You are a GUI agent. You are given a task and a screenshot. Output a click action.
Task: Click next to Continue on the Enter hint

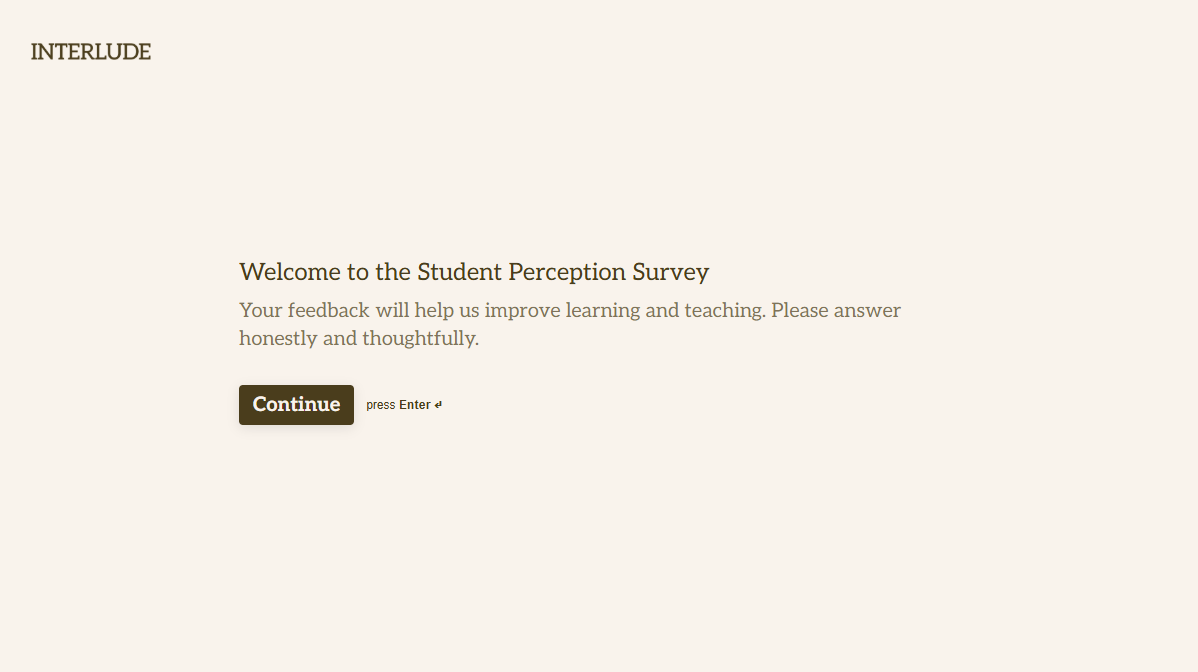tap(403, 405)
